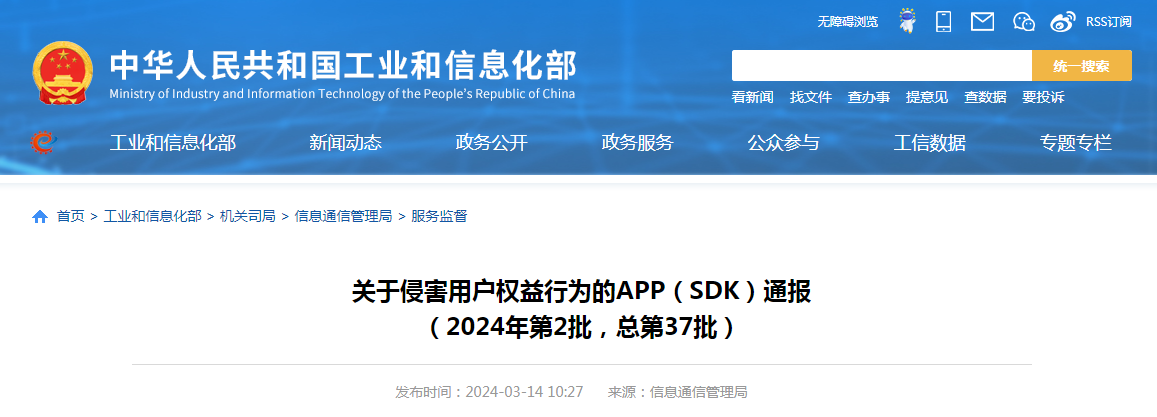Click the English ministry name subtitle
1157x417 pixels.
point(342,94)
